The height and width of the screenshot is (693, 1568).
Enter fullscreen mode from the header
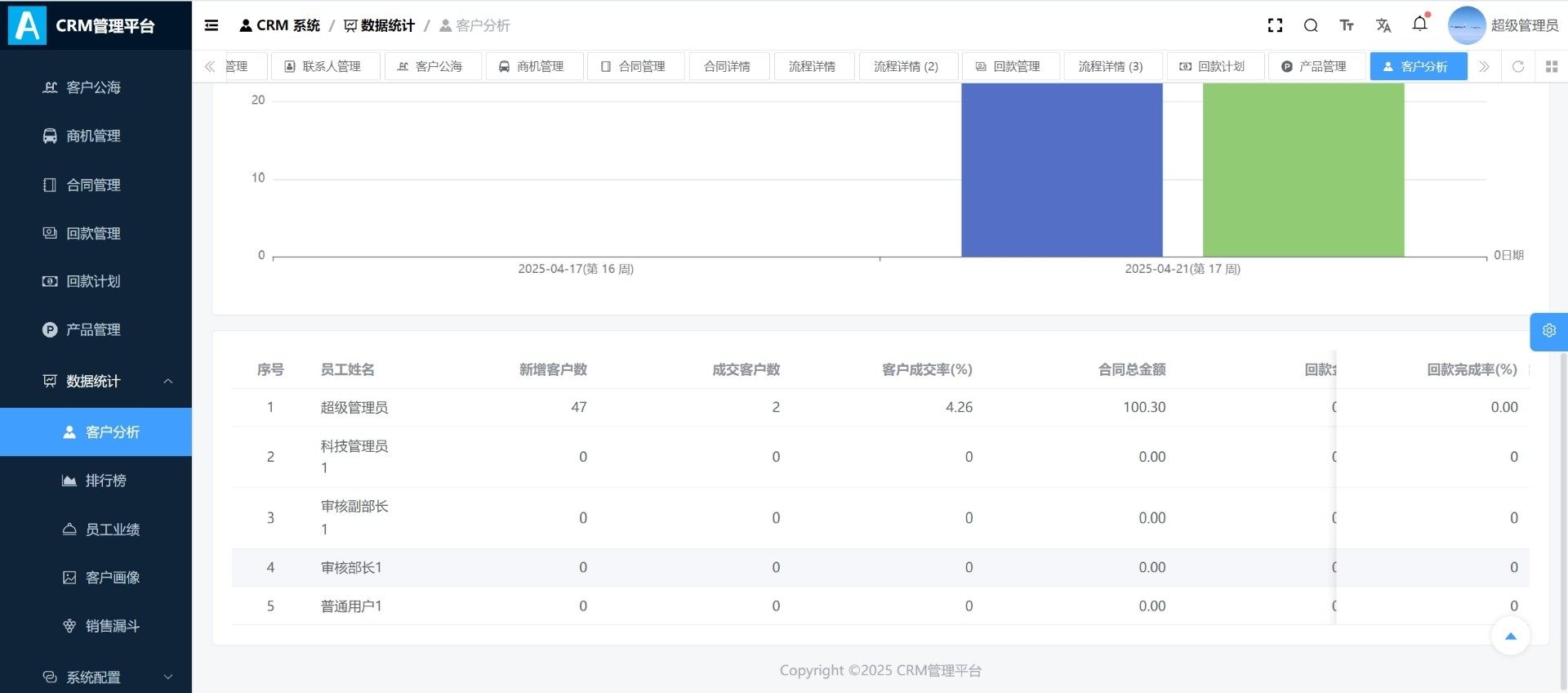coord(1275,25)
